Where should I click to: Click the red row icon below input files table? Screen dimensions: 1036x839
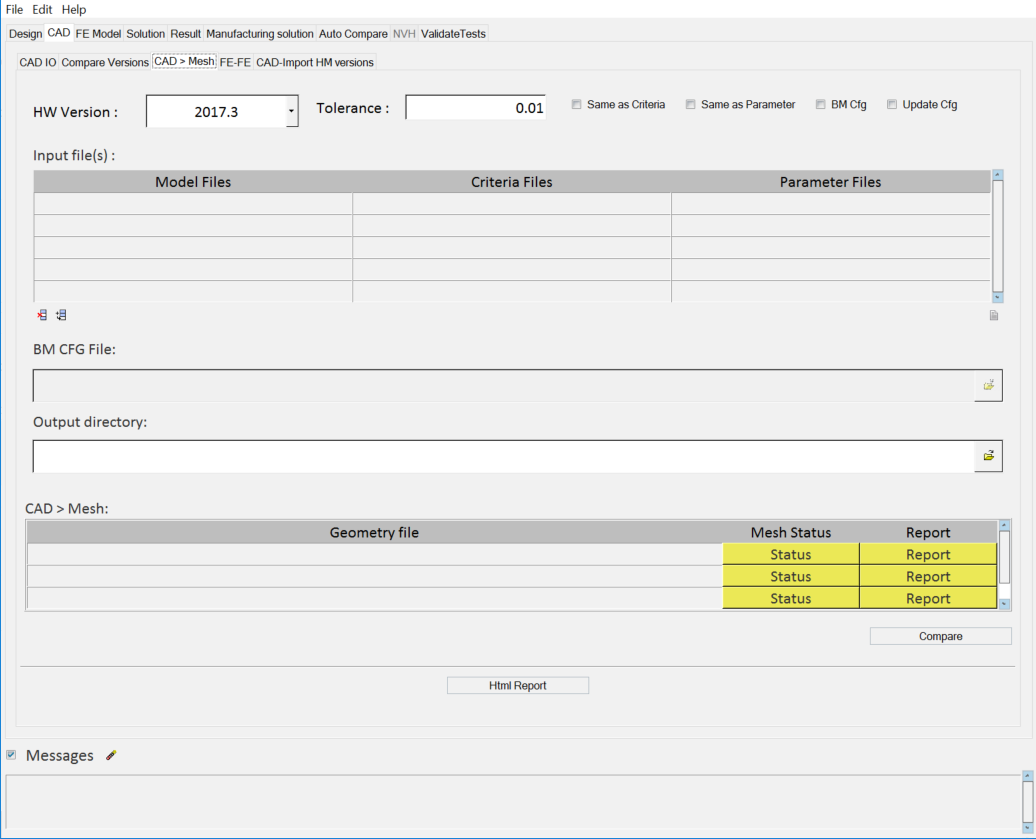(42, 315)
